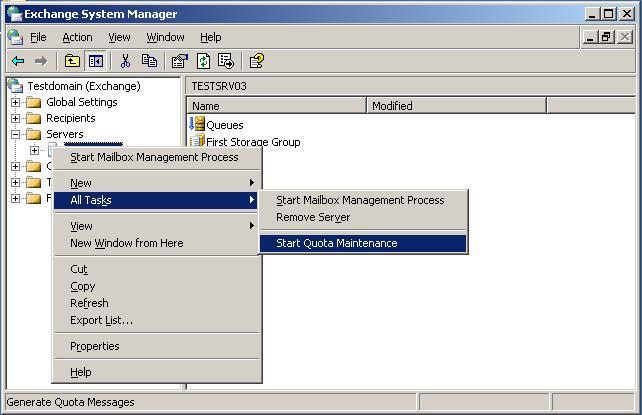
Task: Open the Action menu in menu bar
Action: pyautogui.click(x=77, y=37)
